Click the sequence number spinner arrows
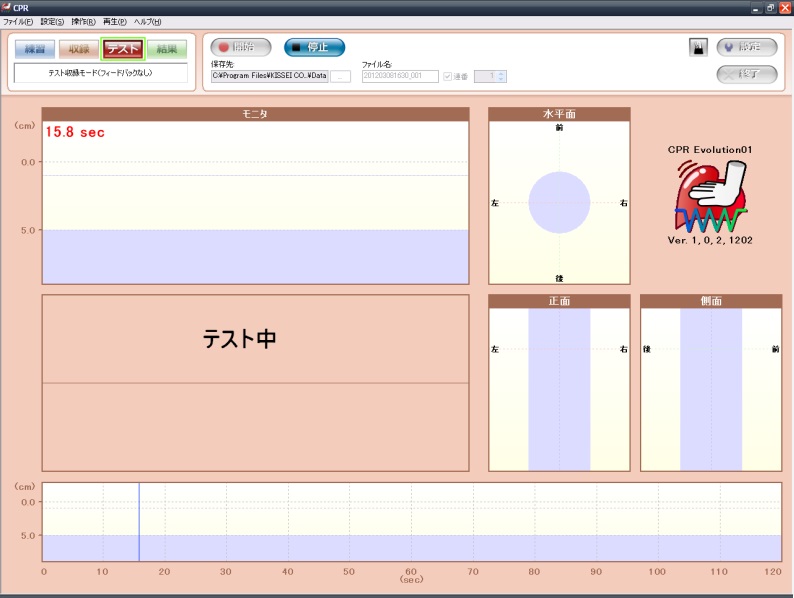Image resolution: width=794 pixels, height=598 pixels. pos(501,76)
